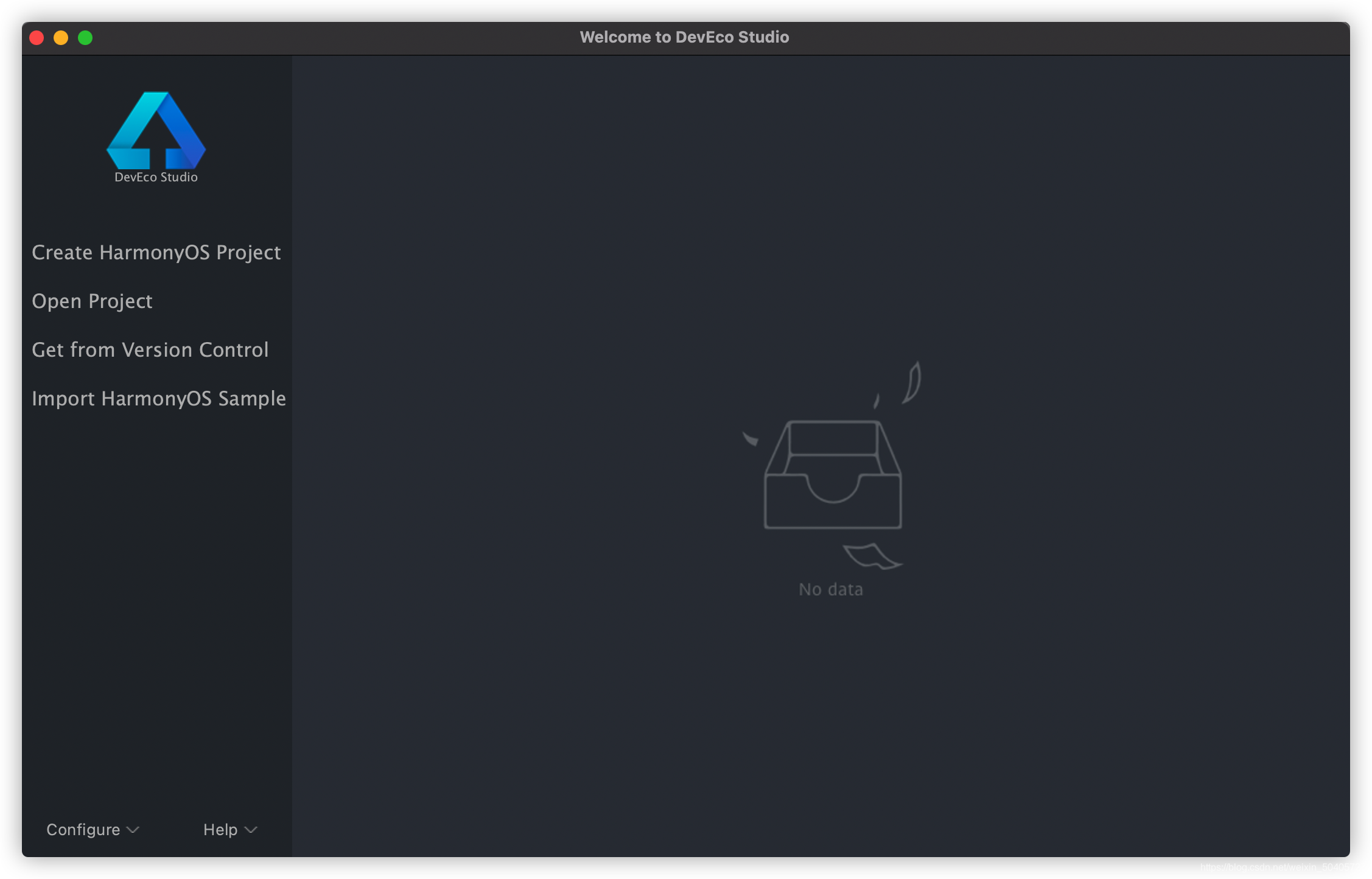Expand the Configure dropdown
Image resolution: width=1372 pixels, height=879 pixels.
pyautogui.click(x=93, y=830)
